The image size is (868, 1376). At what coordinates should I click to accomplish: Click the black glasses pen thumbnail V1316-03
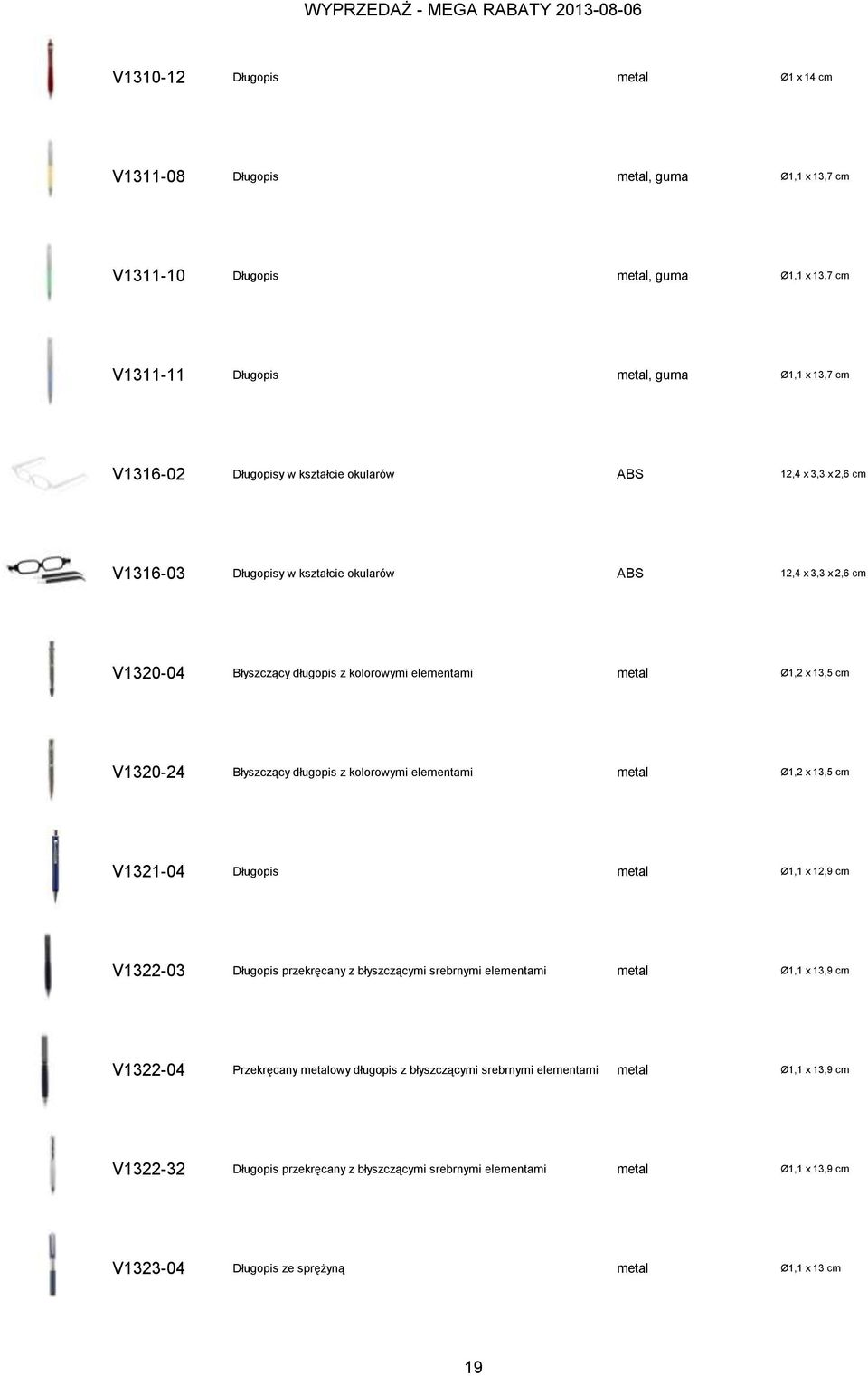point(45,570)
